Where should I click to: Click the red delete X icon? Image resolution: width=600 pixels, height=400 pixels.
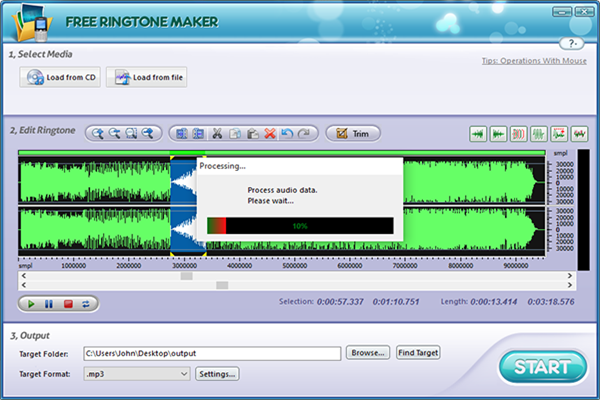(x=270, y=133)
